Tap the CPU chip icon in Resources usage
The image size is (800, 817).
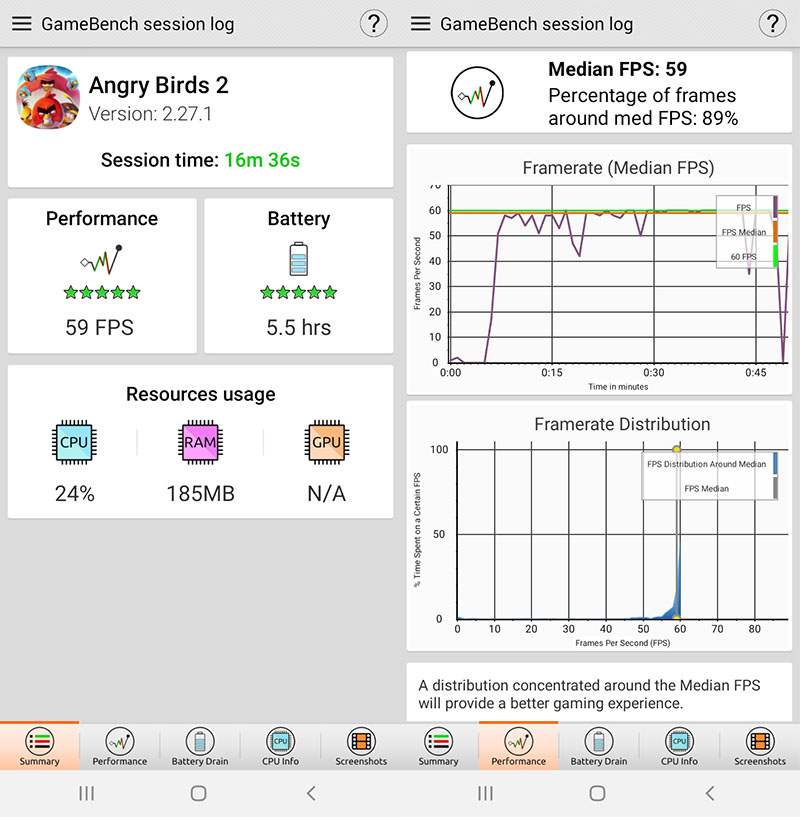coord(74,442)
